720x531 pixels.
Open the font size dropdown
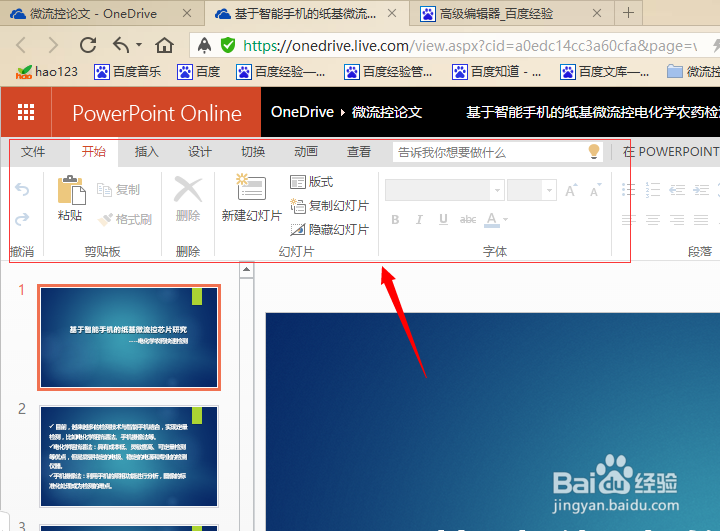[549, 190]
